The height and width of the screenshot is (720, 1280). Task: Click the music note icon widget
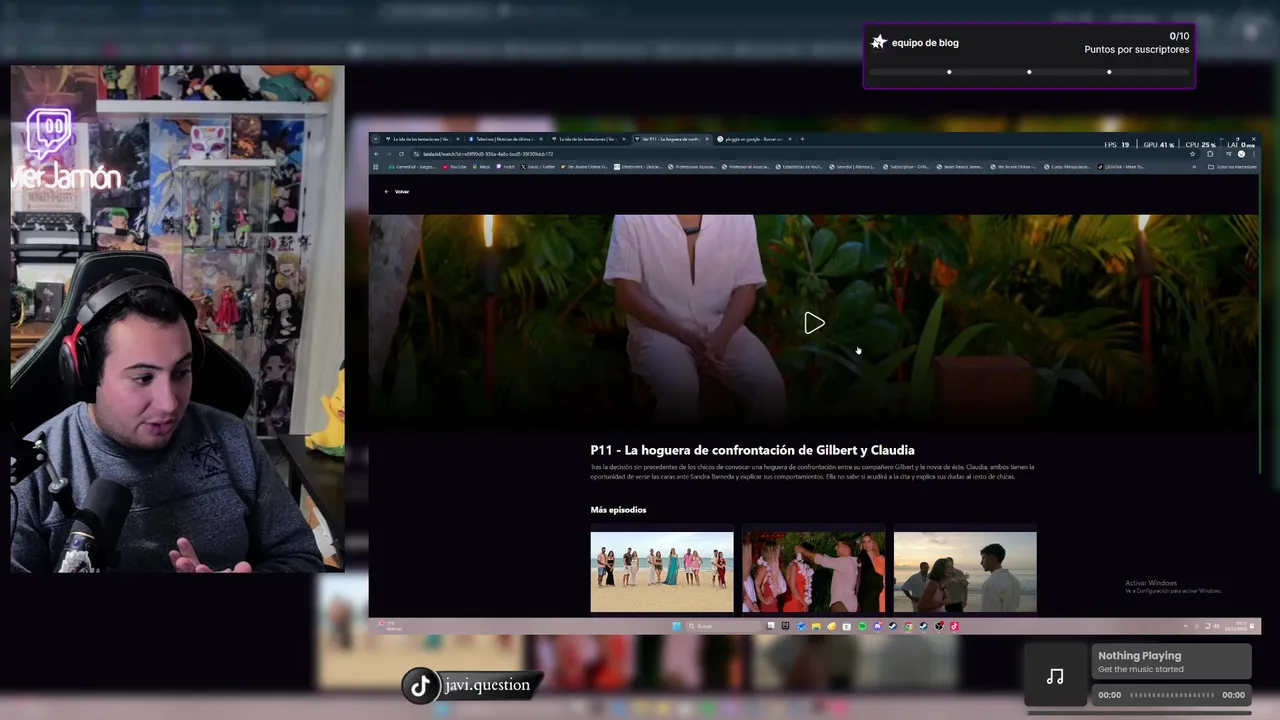[1055, 676]
